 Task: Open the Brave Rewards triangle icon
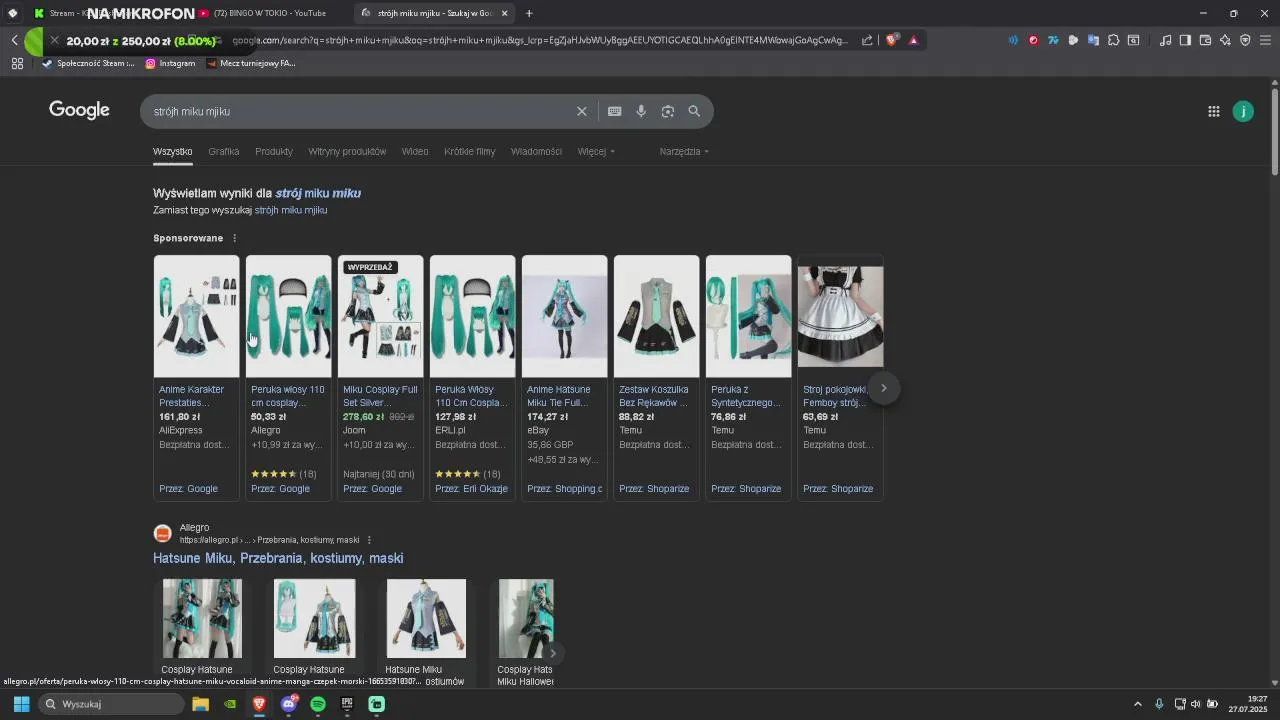(x=913, y=40)
